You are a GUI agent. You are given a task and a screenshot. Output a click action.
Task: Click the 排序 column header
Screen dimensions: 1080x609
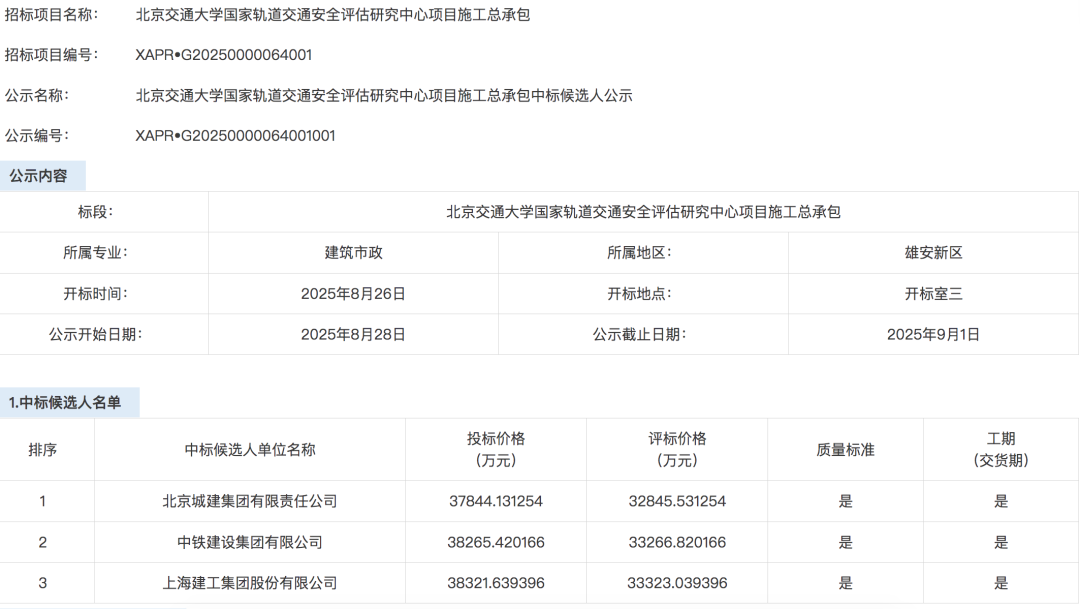42,450
